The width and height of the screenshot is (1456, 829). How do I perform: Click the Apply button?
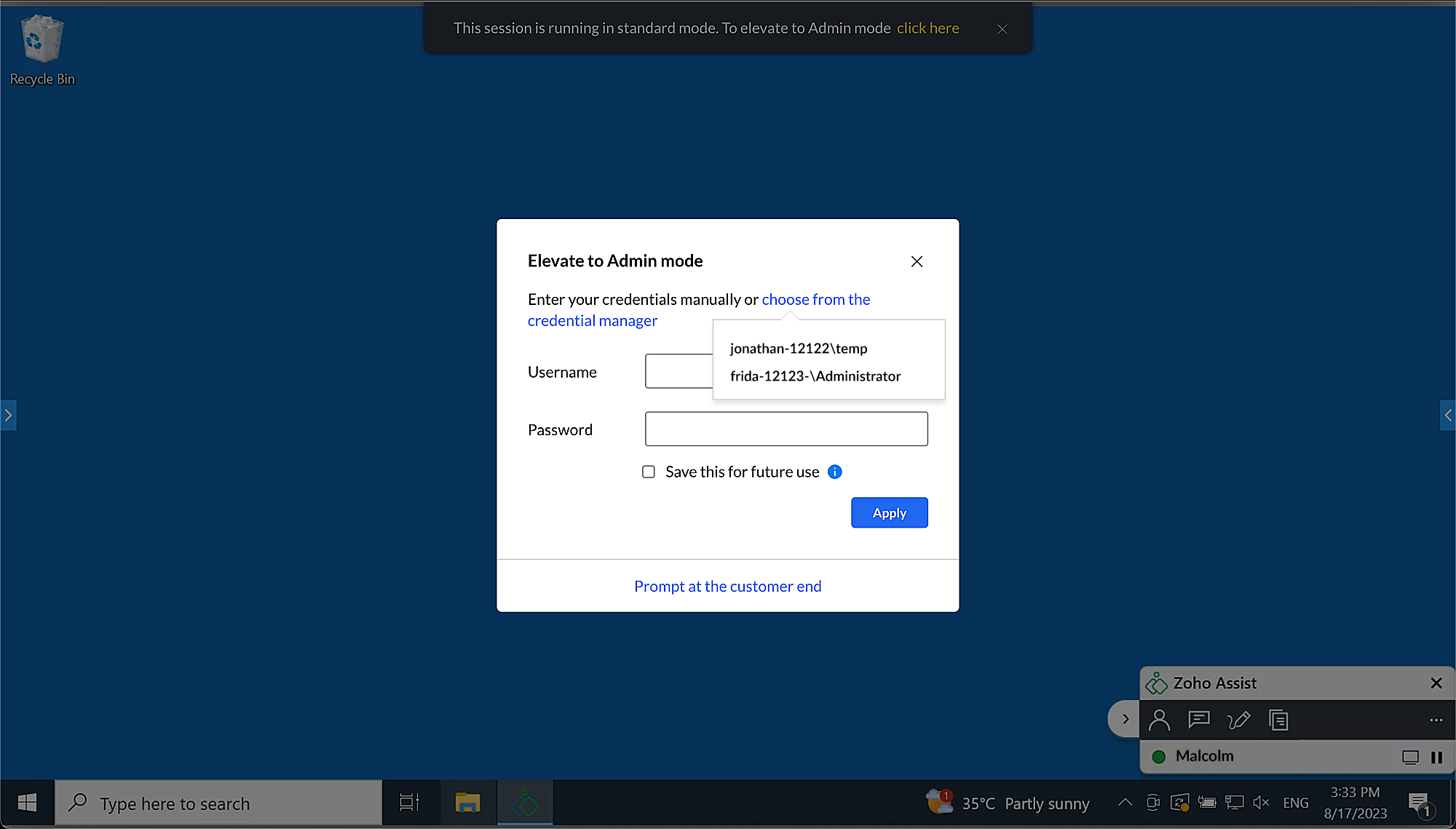889,512
